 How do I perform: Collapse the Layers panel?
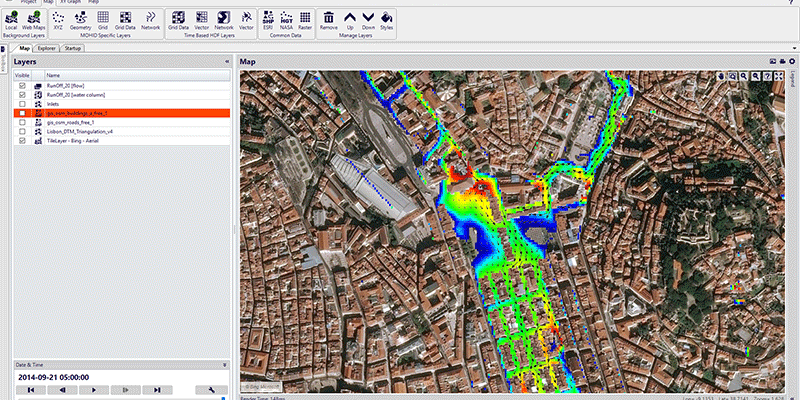click(228, 62)
